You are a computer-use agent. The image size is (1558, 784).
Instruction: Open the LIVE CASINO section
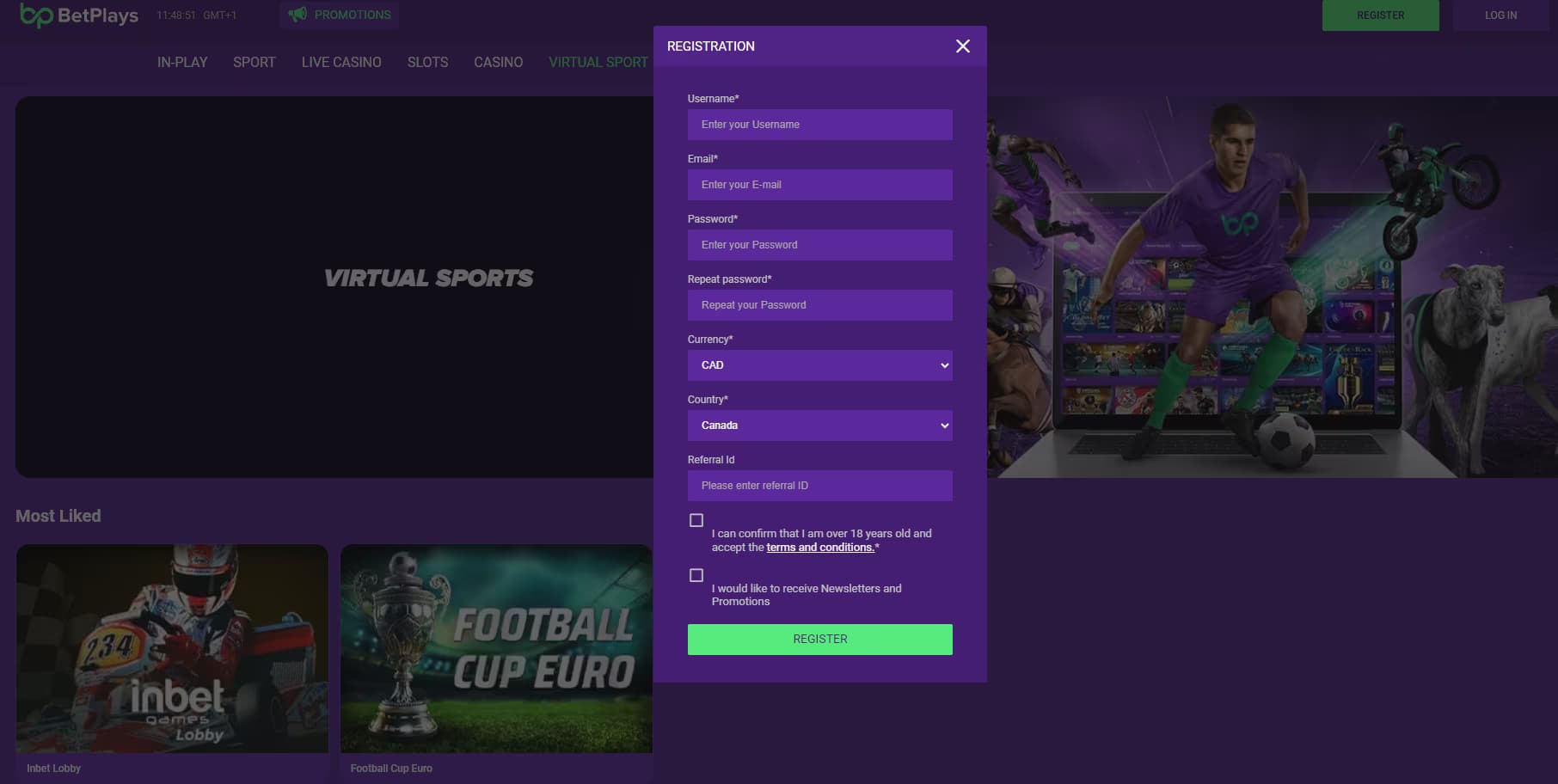(x=341, y=62)
